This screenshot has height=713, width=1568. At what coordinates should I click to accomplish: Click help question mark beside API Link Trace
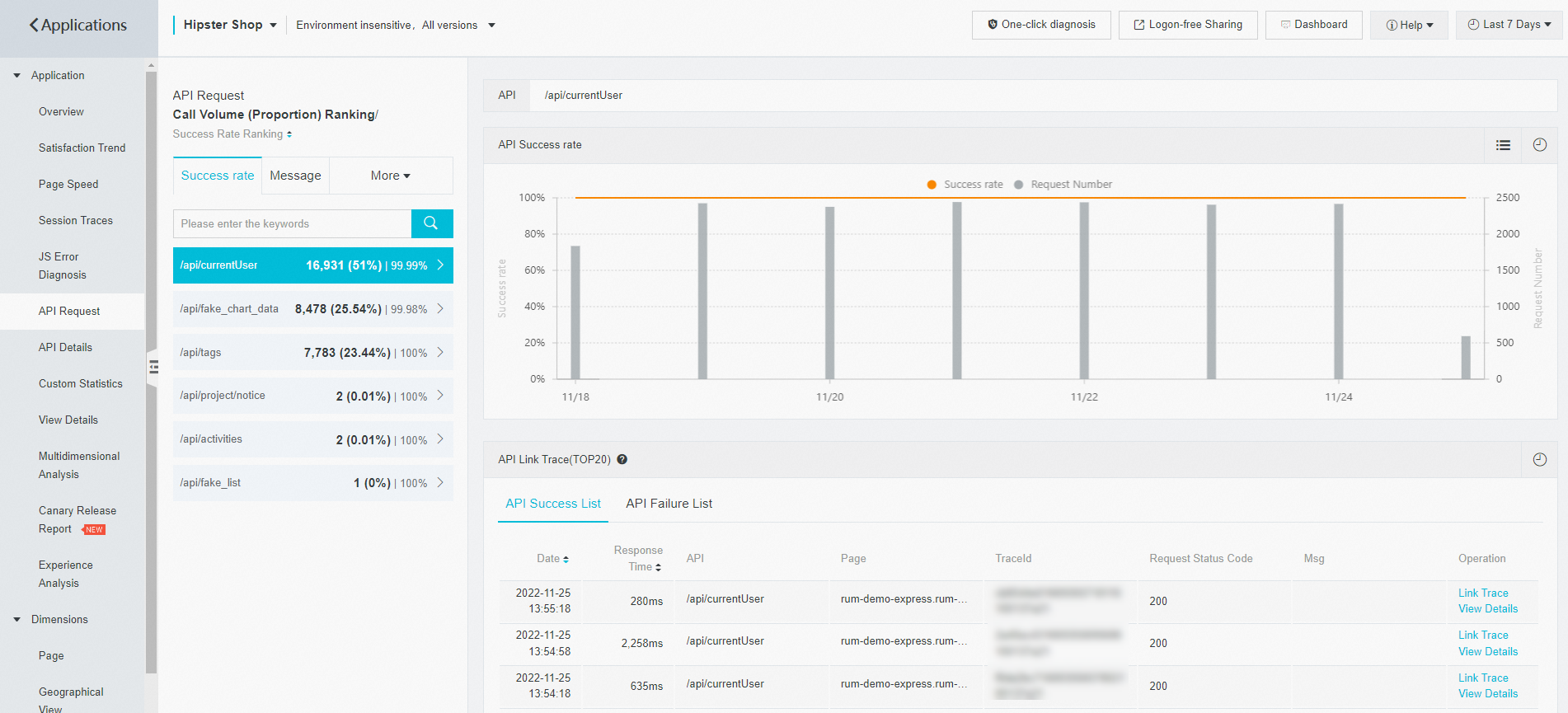[622, 460]
